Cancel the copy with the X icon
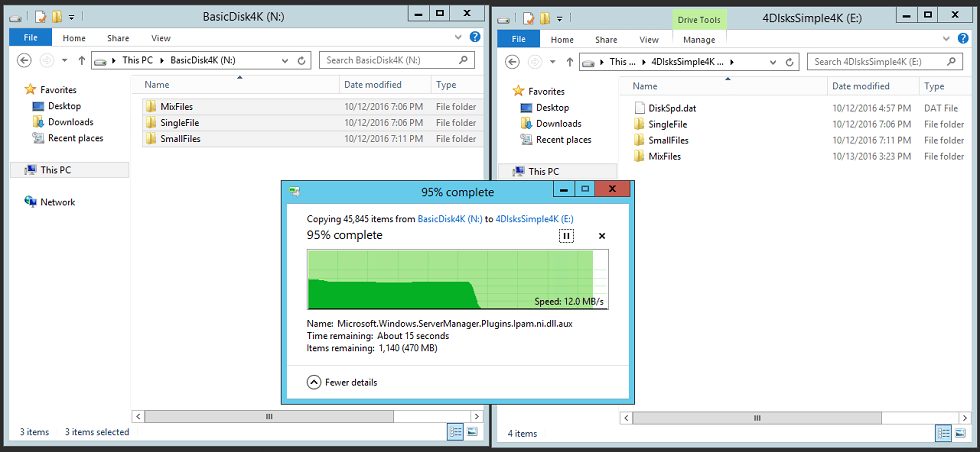Screen dimensions: 980x452 (602, 236)
